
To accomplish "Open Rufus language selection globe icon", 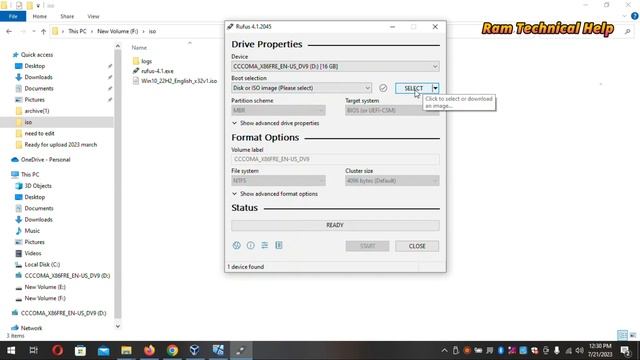I will 236,245.
